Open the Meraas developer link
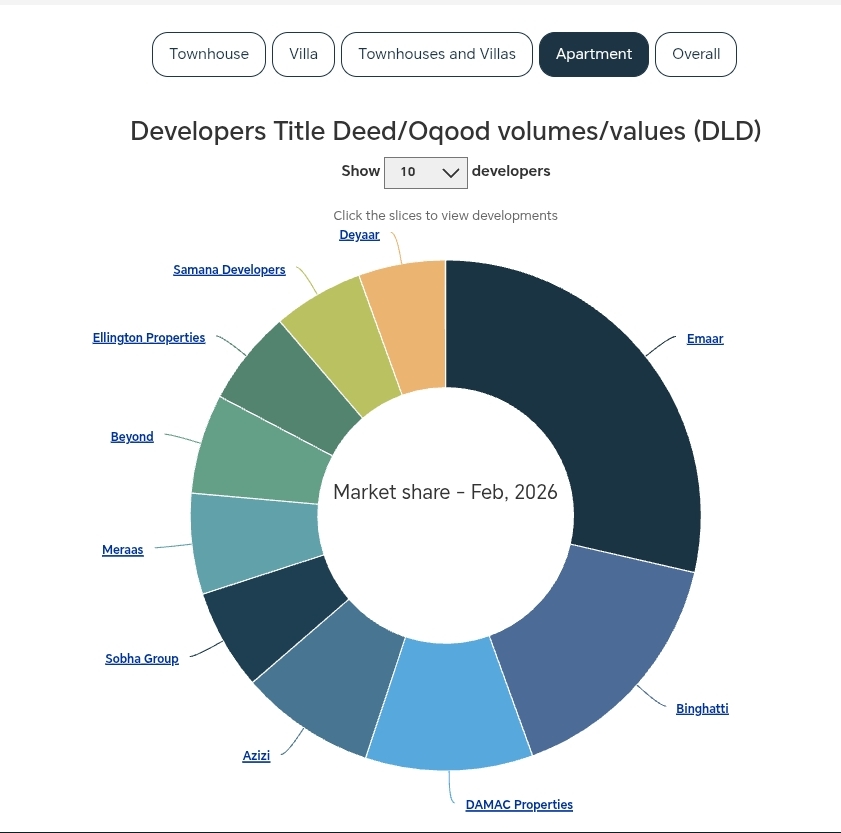Image resolution: width=841 pixels, height=833 pixels. [x=122, y=549]
